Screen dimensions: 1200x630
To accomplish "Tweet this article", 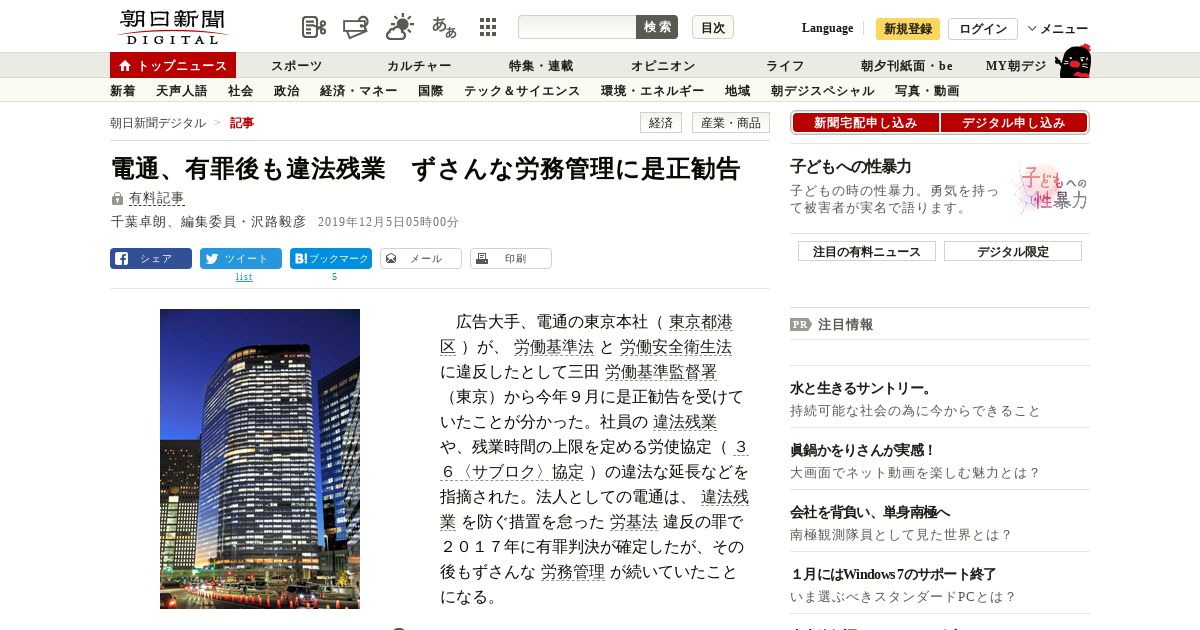I will pos(241,259).
